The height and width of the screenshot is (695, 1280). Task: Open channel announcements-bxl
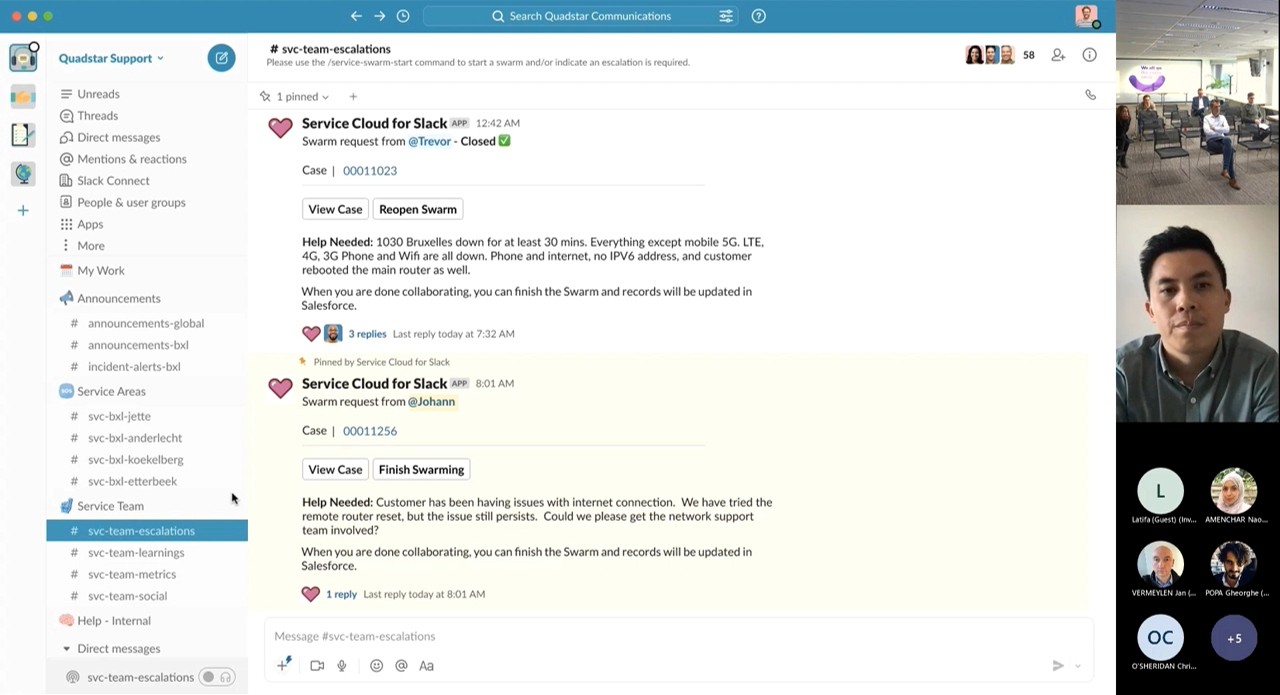pos(138,345)
